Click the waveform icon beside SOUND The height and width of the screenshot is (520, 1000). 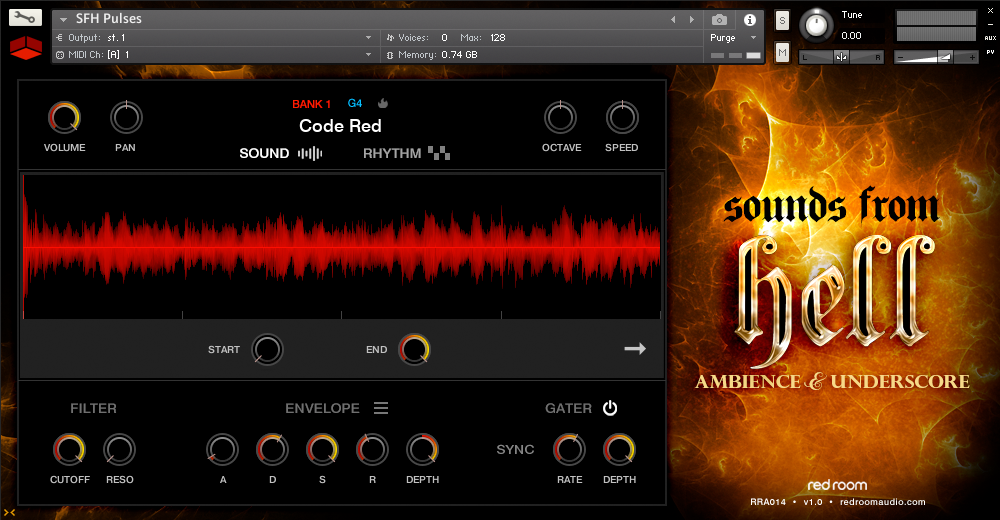coord(310,153)
